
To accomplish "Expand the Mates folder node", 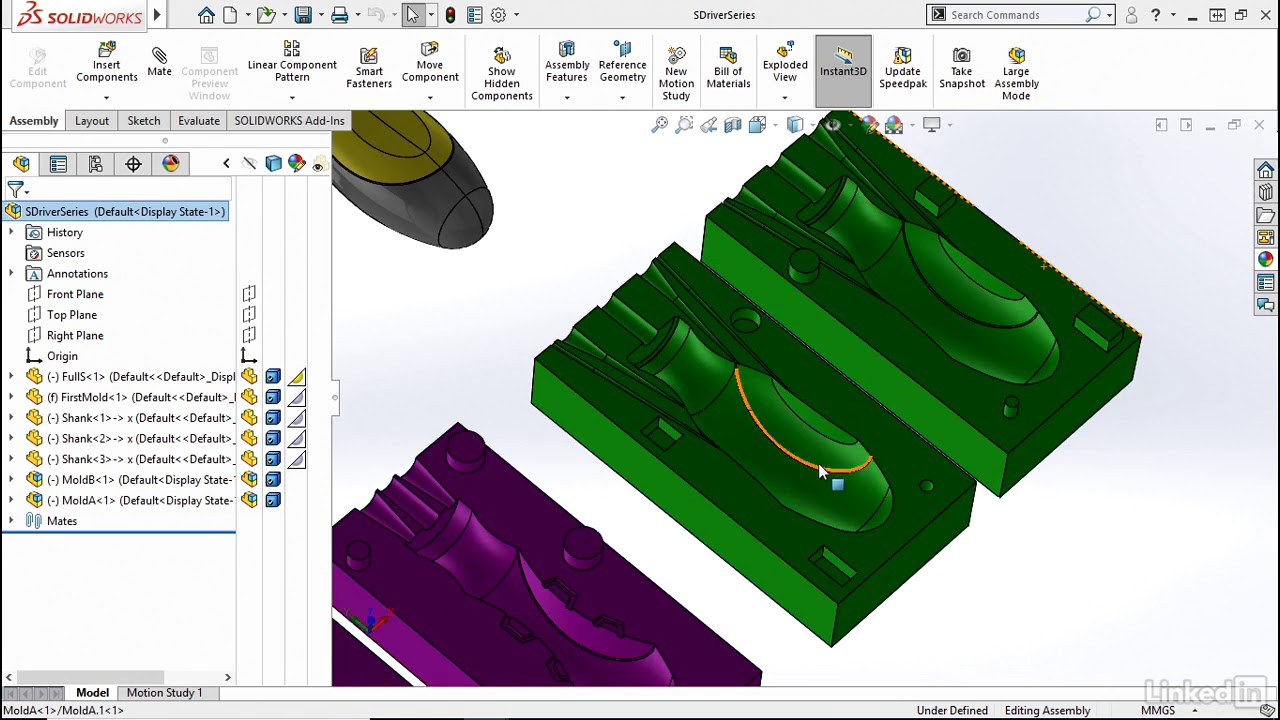I will [x=11, y=521].
